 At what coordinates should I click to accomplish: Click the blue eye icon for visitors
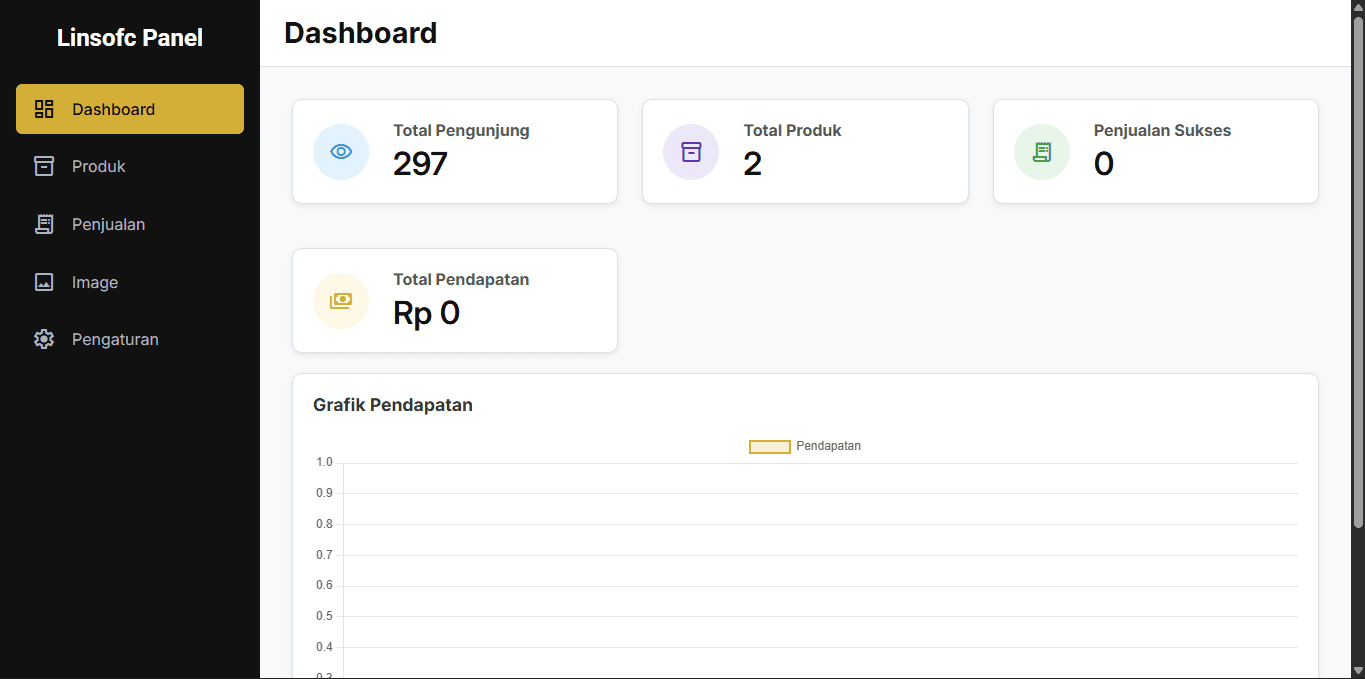(341, 152)
